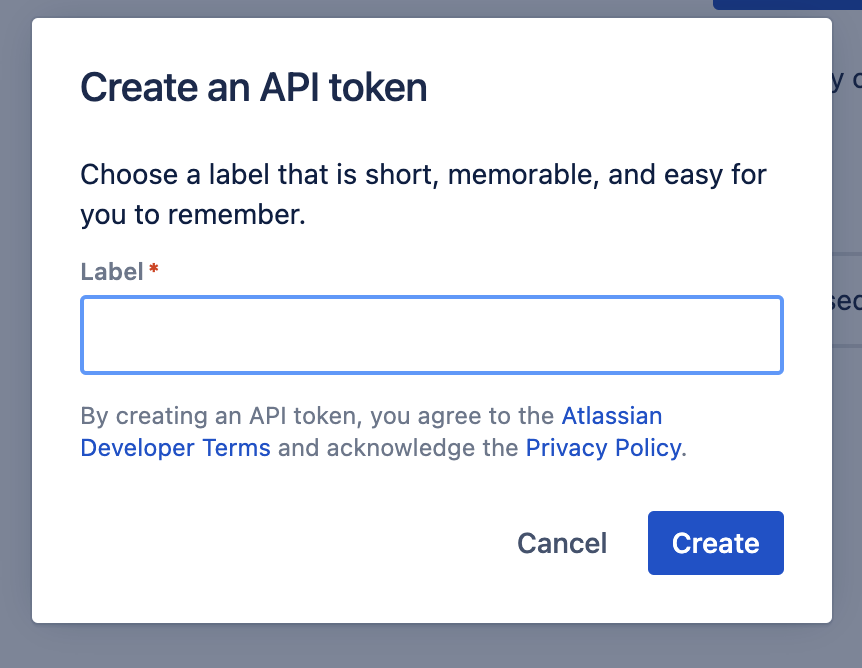Select the Label field to enter a name
Viewport: 862px width, 668px height.
(x=430, y=335)
